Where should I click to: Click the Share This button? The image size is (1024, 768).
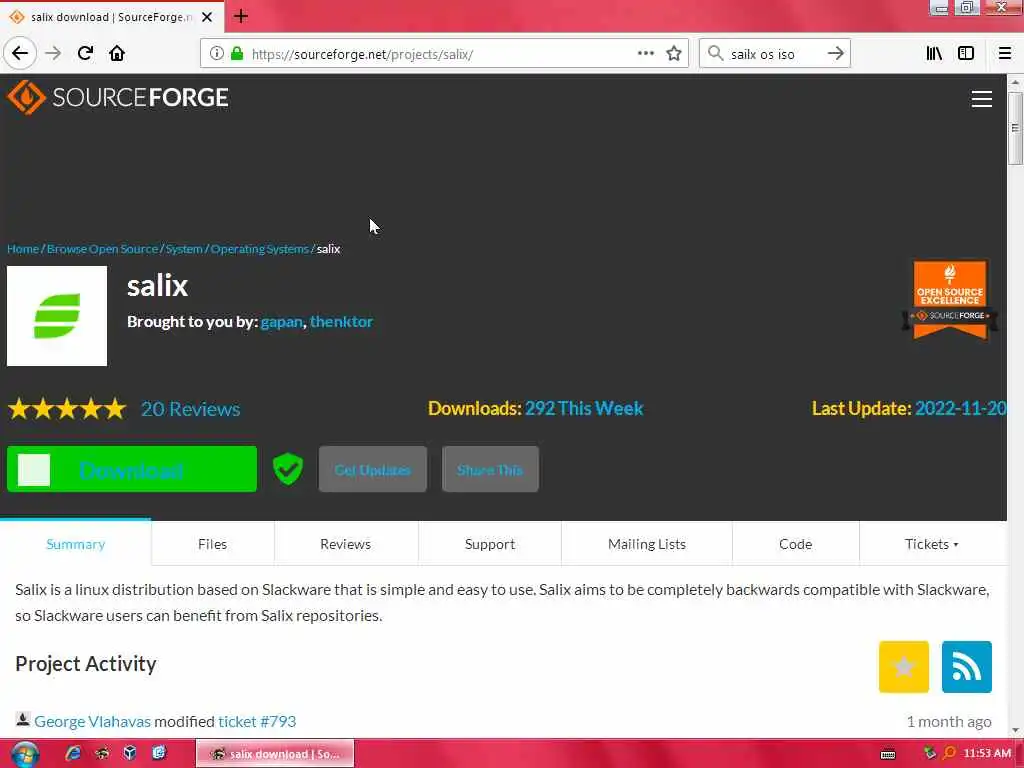[490, 469]
